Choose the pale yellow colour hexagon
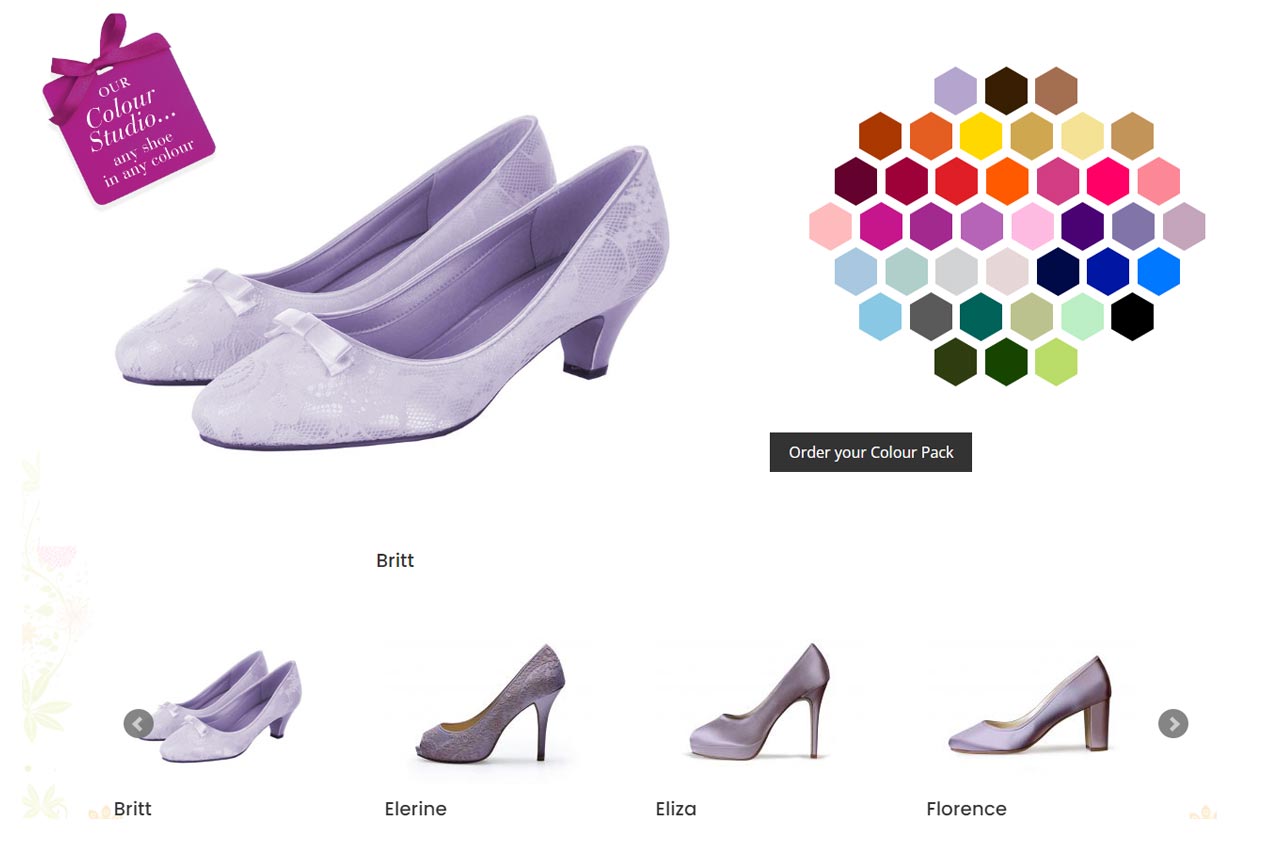1264x868 pixels. pos(1082,136)
